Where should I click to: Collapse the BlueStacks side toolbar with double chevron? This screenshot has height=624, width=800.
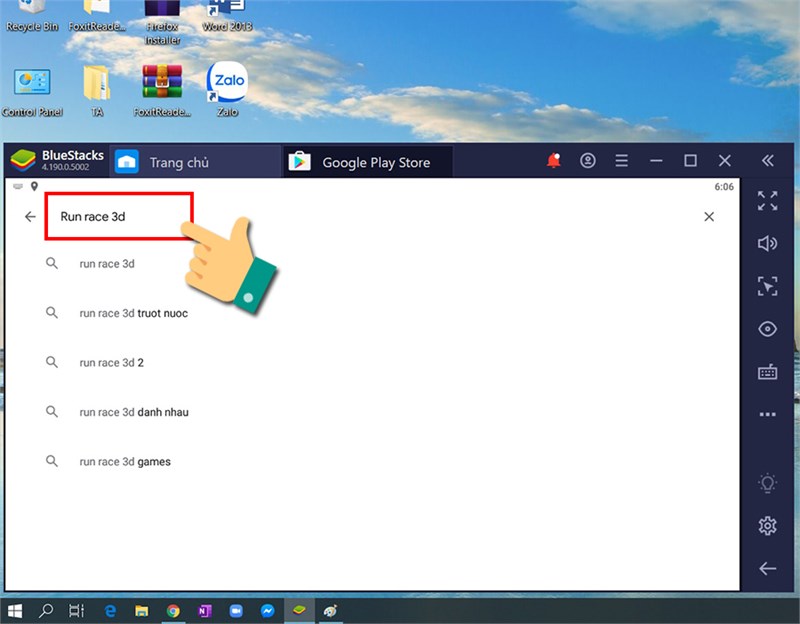coord(767,161)
